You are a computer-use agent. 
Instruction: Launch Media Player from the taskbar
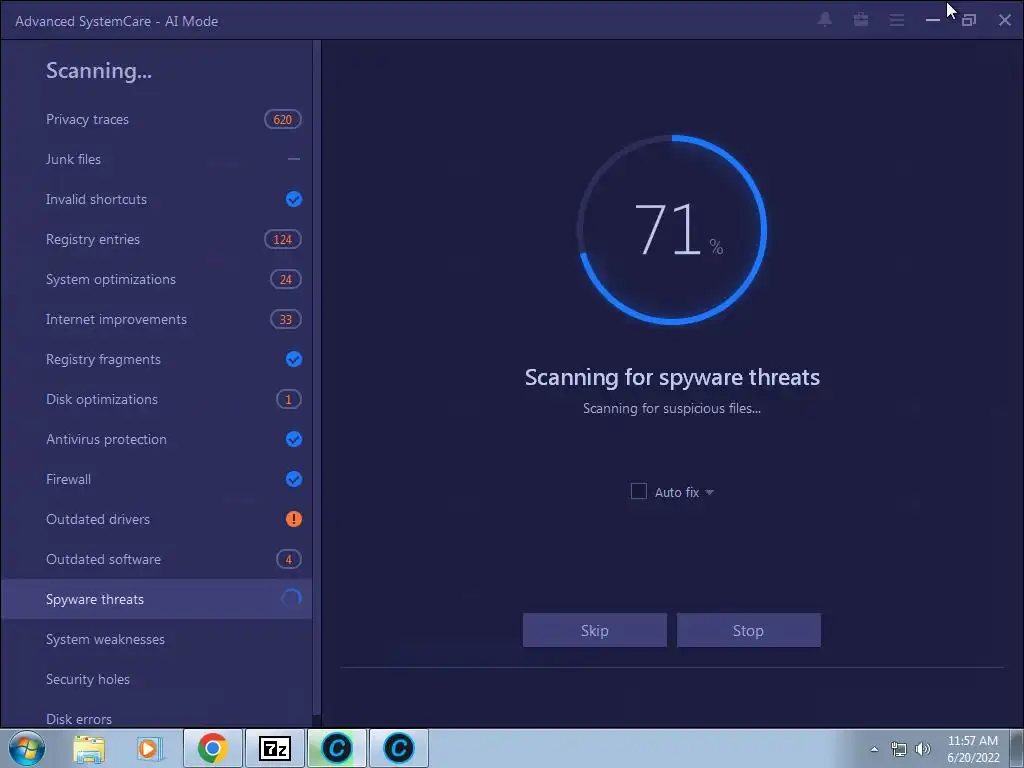pos(149,748)
